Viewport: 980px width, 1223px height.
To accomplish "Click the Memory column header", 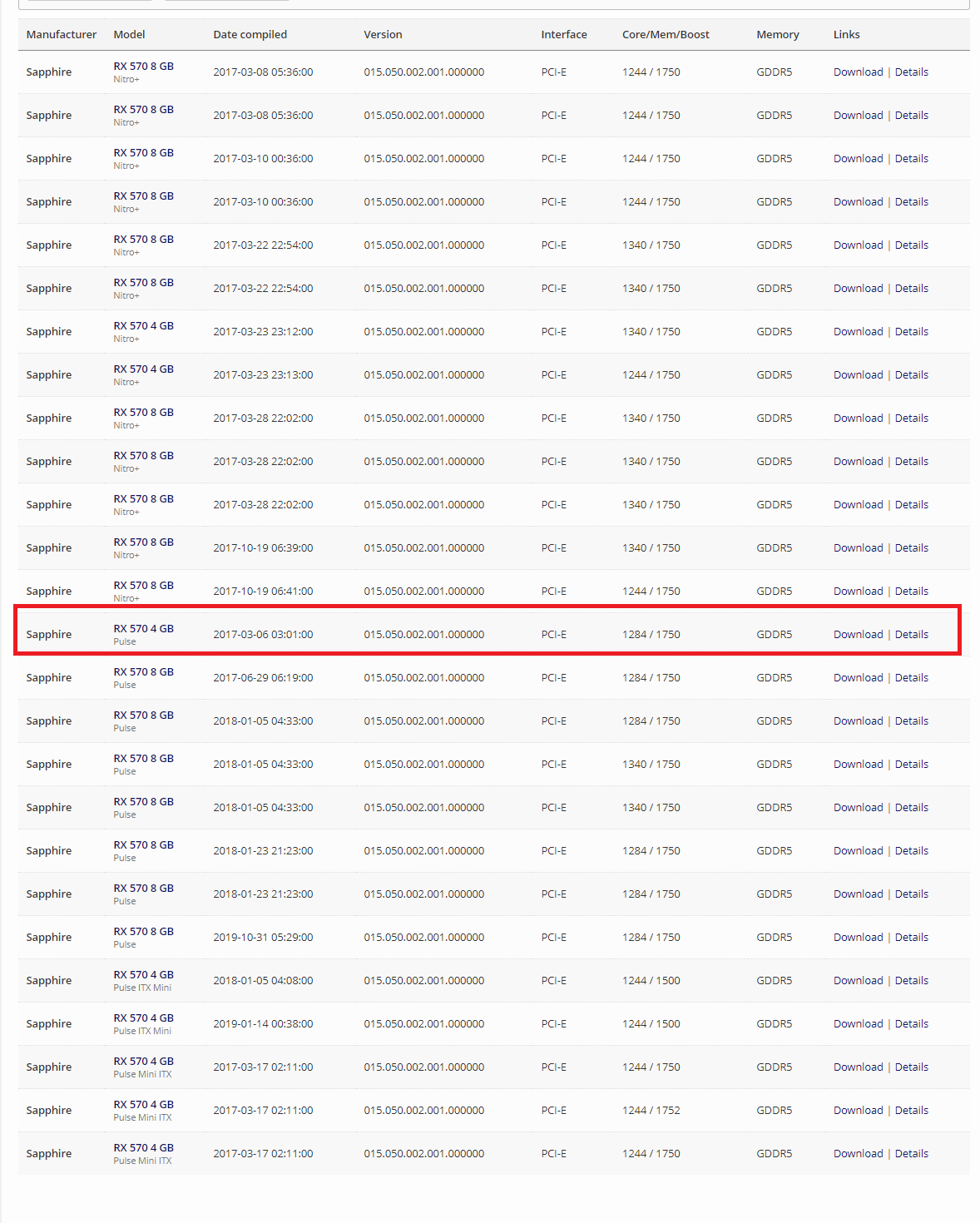I will click(777, 34).
